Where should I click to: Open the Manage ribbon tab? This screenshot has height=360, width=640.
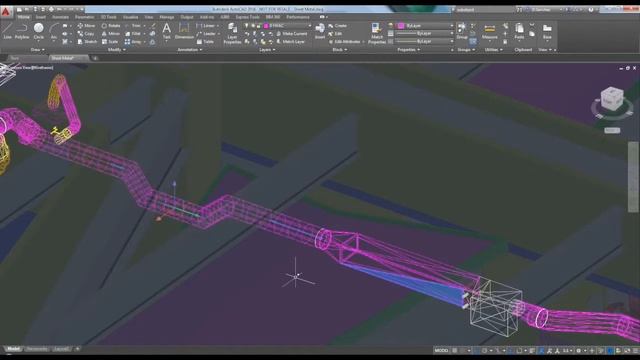167,17
